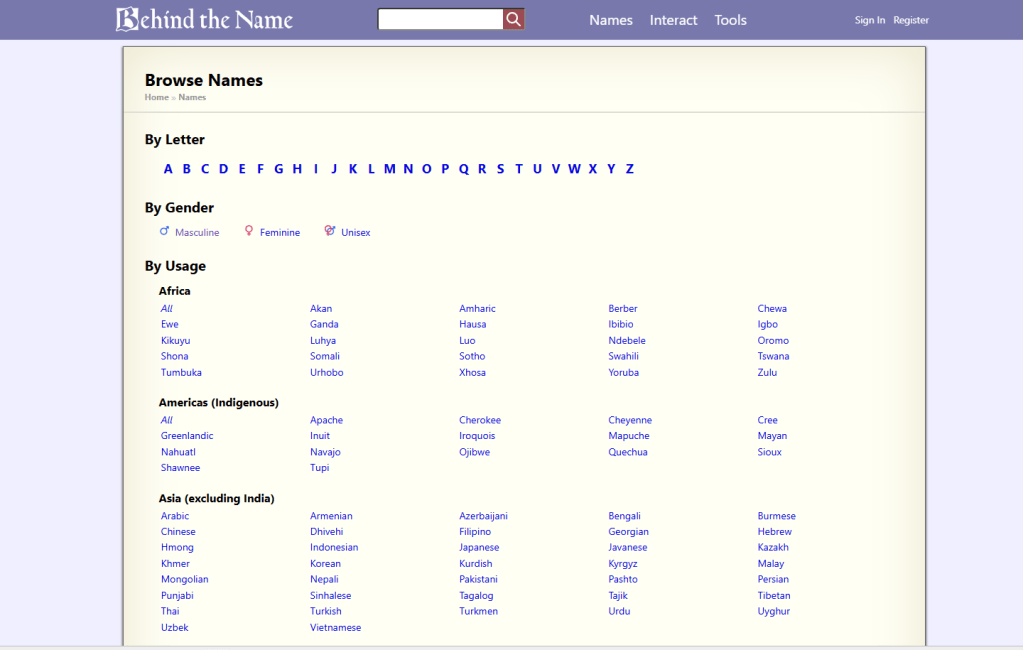Click the Masculine gender text link
1023x650 pixels.
tap(197, 233)
